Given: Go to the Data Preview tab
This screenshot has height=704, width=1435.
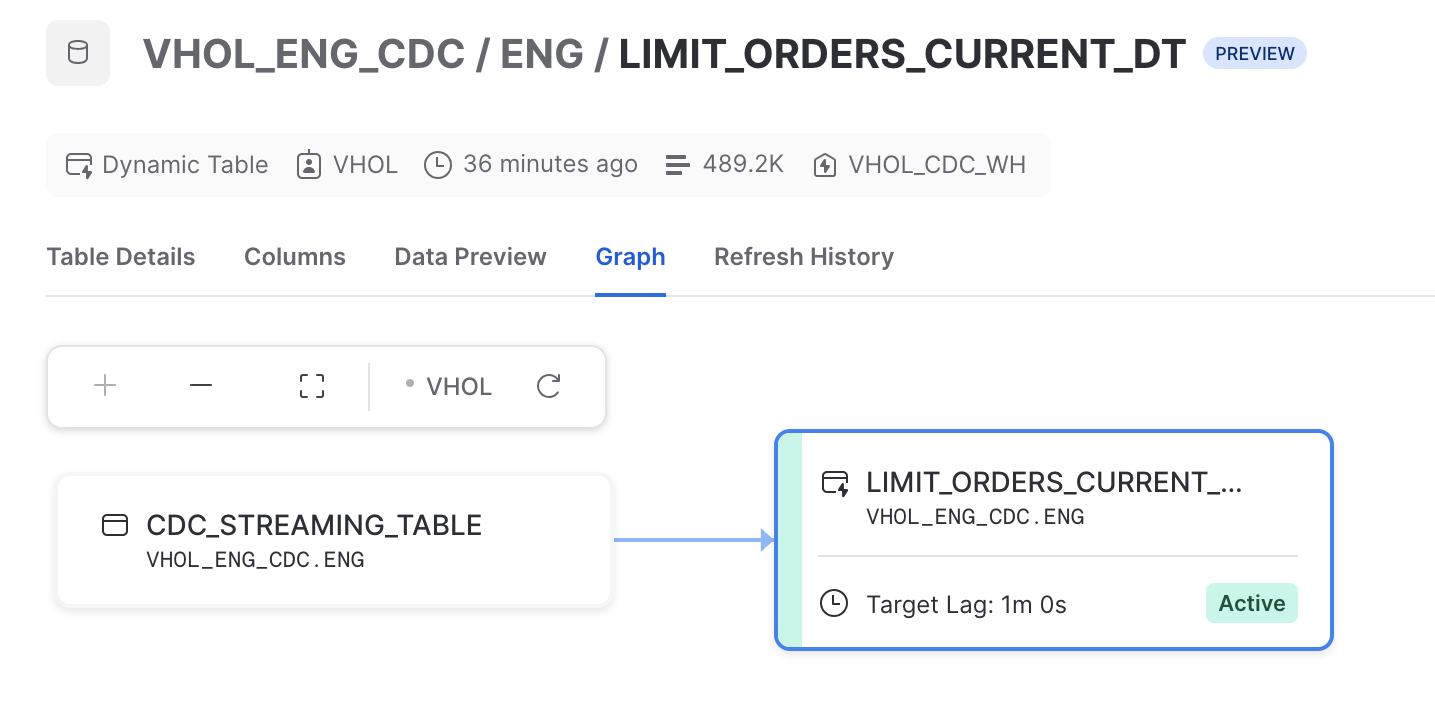Looking at the screenshot, I should pos(470,257).
